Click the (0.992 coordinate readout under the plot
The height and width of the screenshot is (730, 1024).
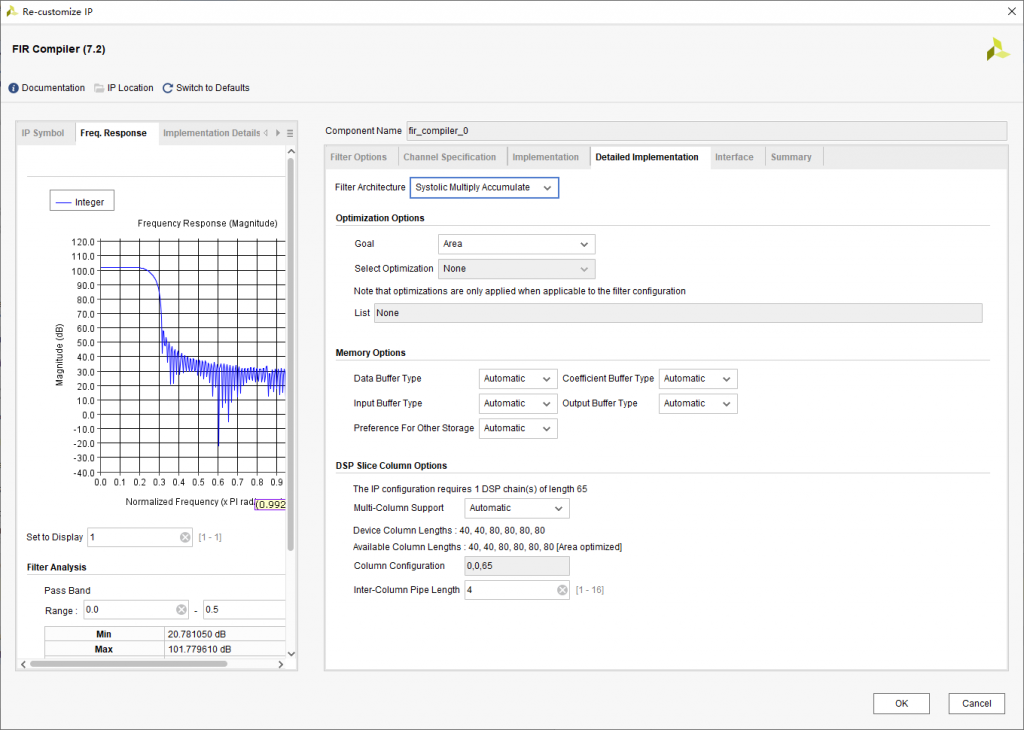(x=270, y=504)
